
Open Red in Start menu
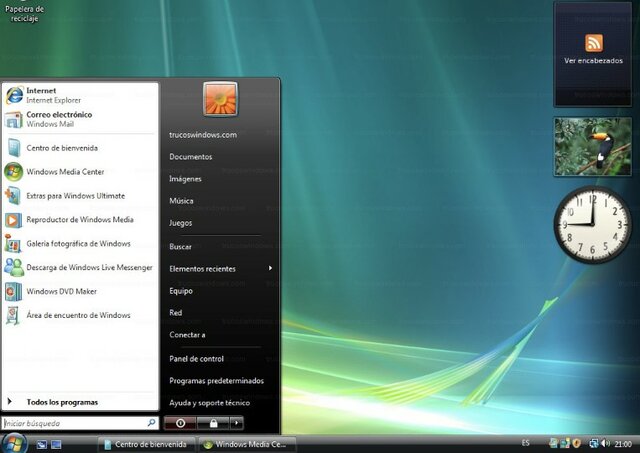click(x=176, y=313)
